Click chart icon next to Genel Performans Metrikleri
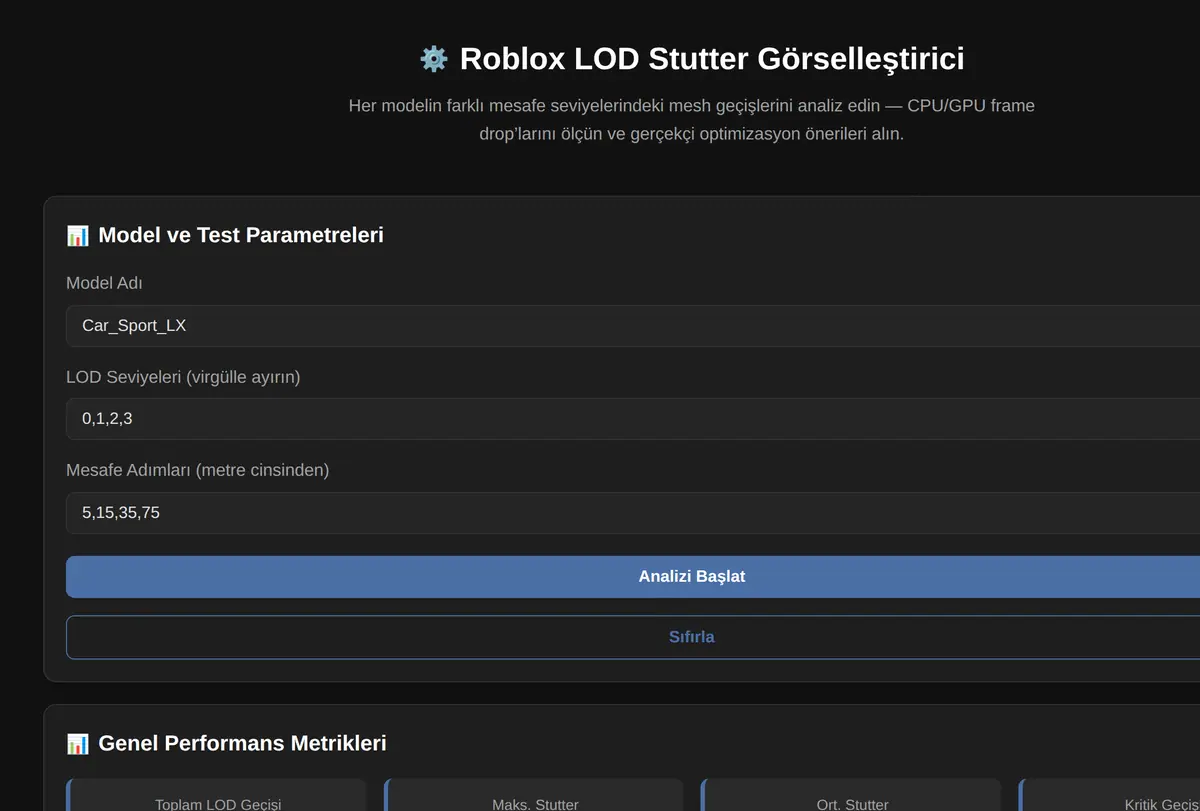The image size is (1200, 811). [77, 743]
